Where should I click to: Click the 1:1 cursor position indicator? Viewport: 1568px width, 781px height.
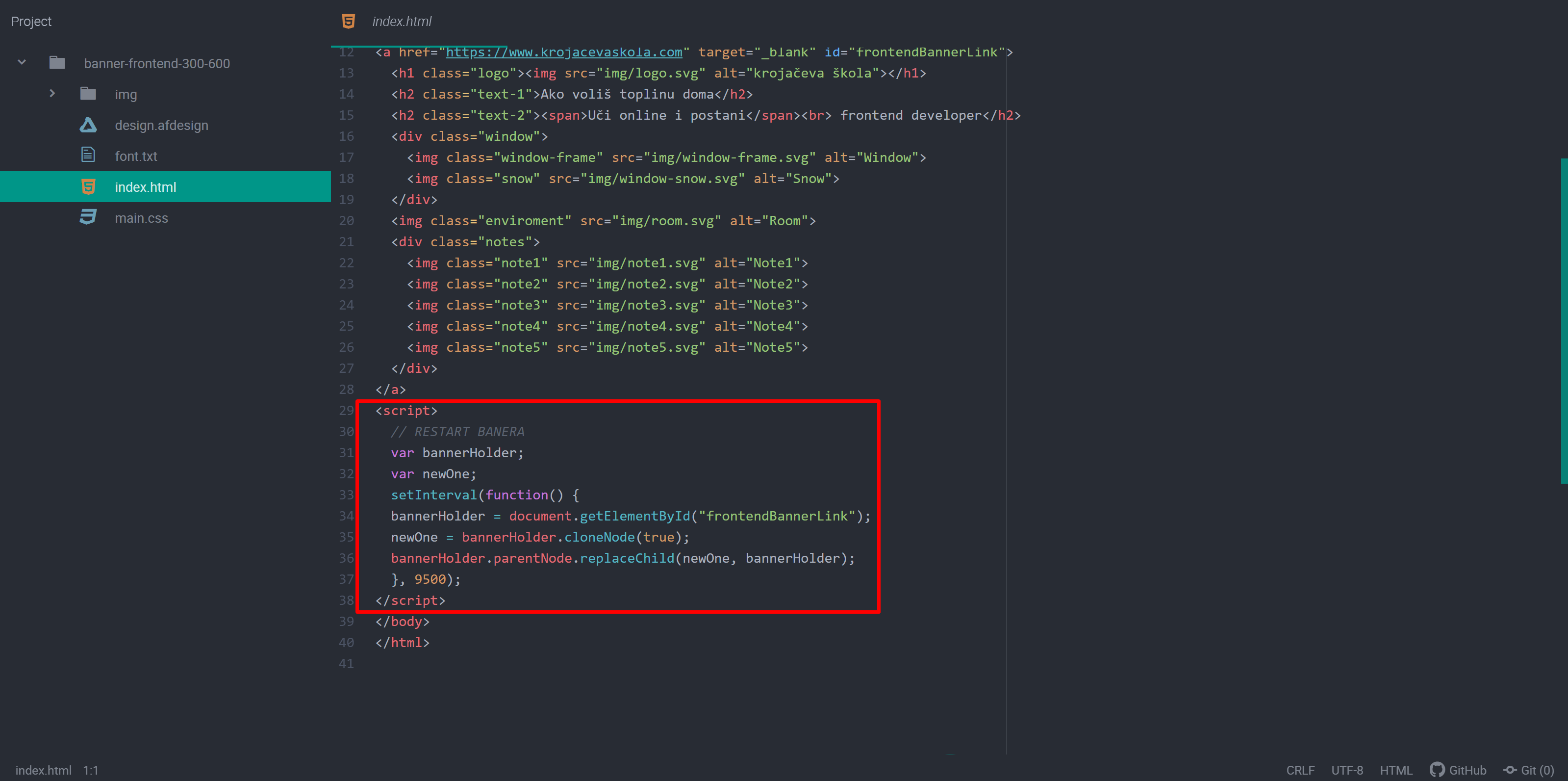91,770
